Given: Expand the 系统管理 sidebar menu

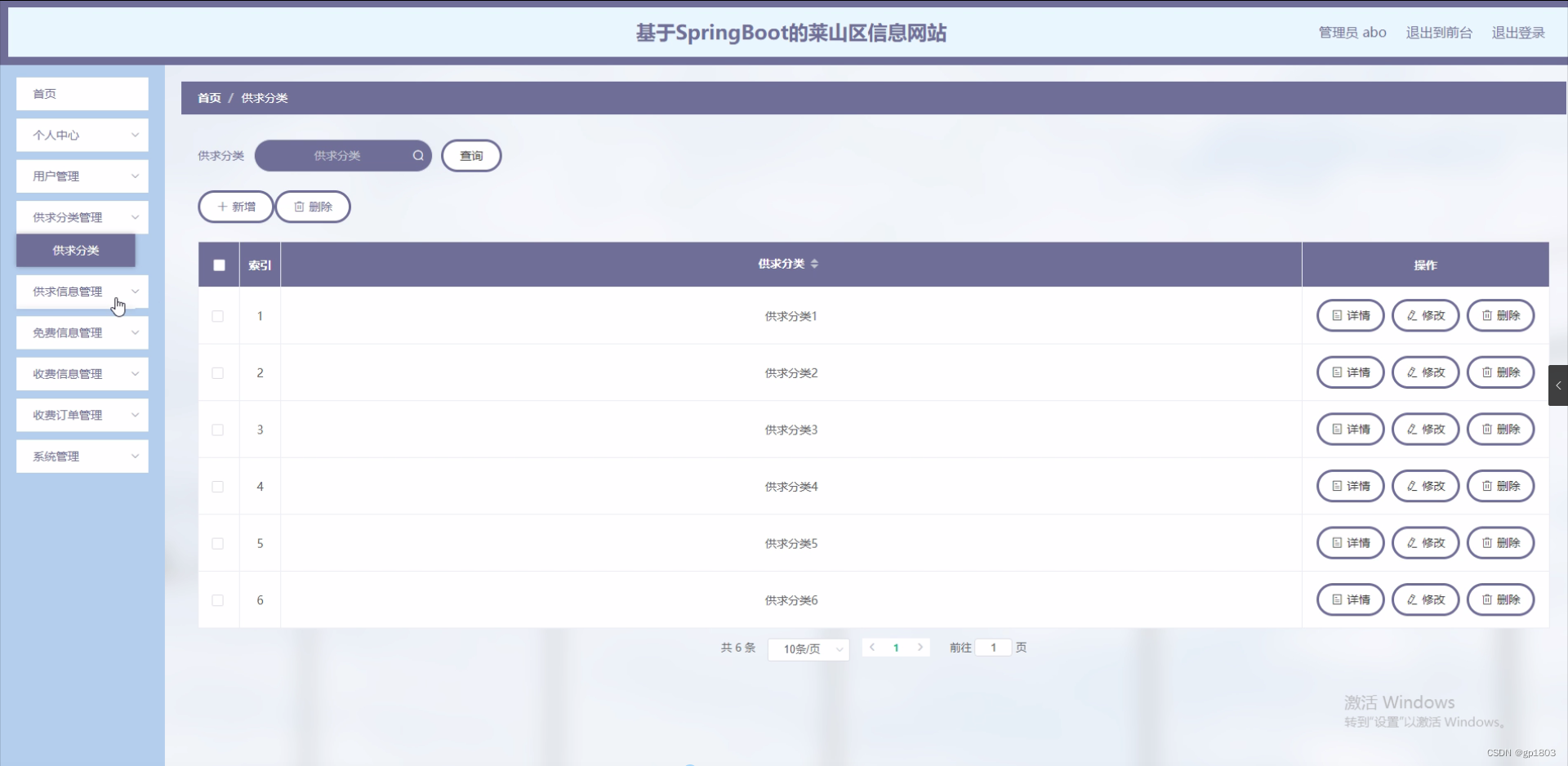Looking at the screenshot, I should [x=82, y=456].
